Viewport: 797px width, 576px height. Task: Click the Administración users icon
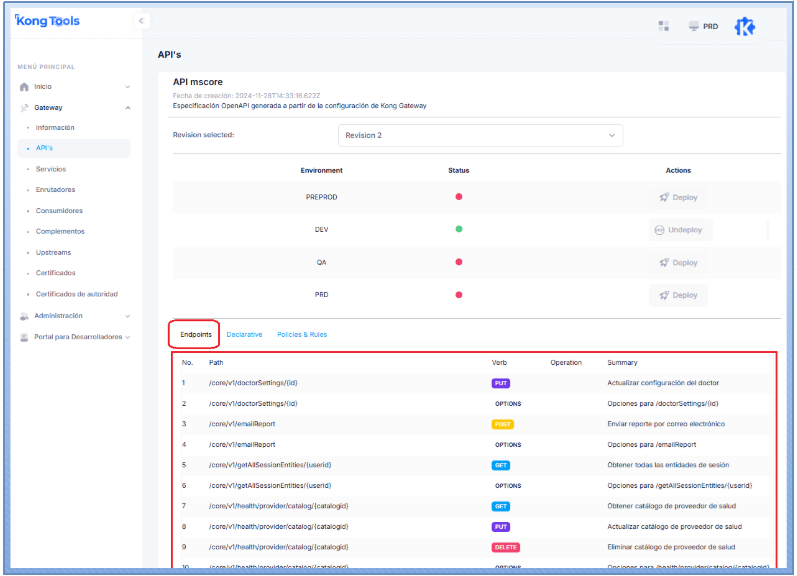[24, 316]
